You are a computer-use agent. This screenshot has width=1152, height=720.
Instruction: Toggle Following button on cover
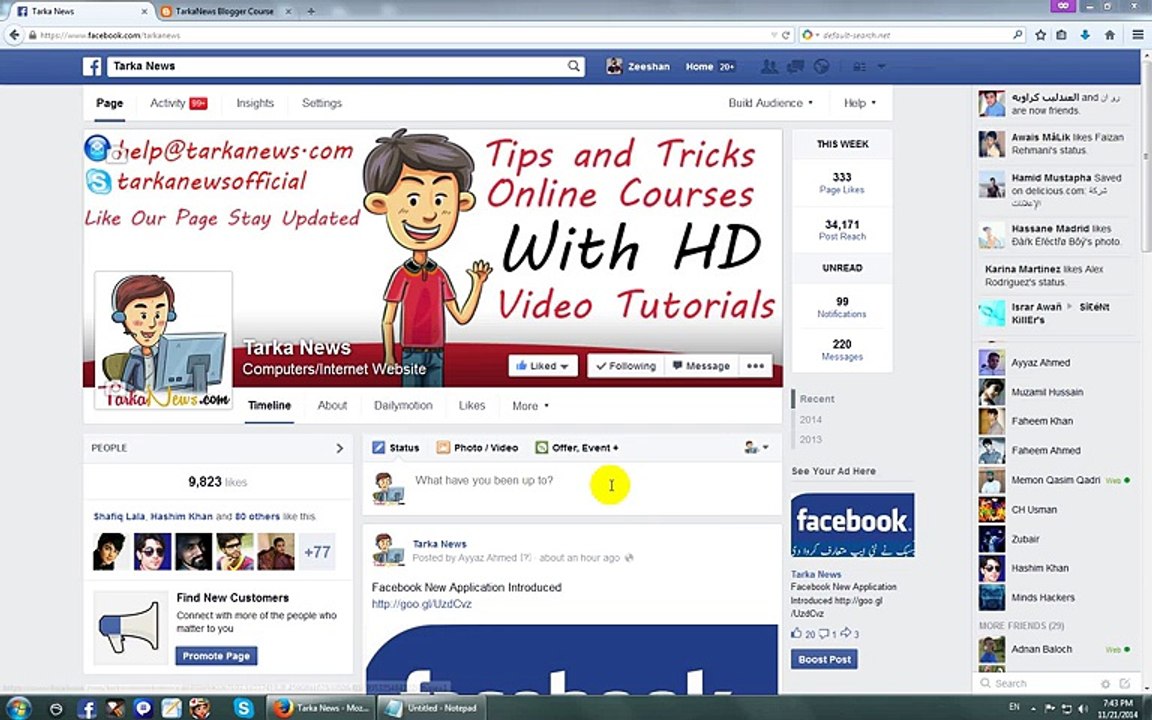[x=626, y=366]
